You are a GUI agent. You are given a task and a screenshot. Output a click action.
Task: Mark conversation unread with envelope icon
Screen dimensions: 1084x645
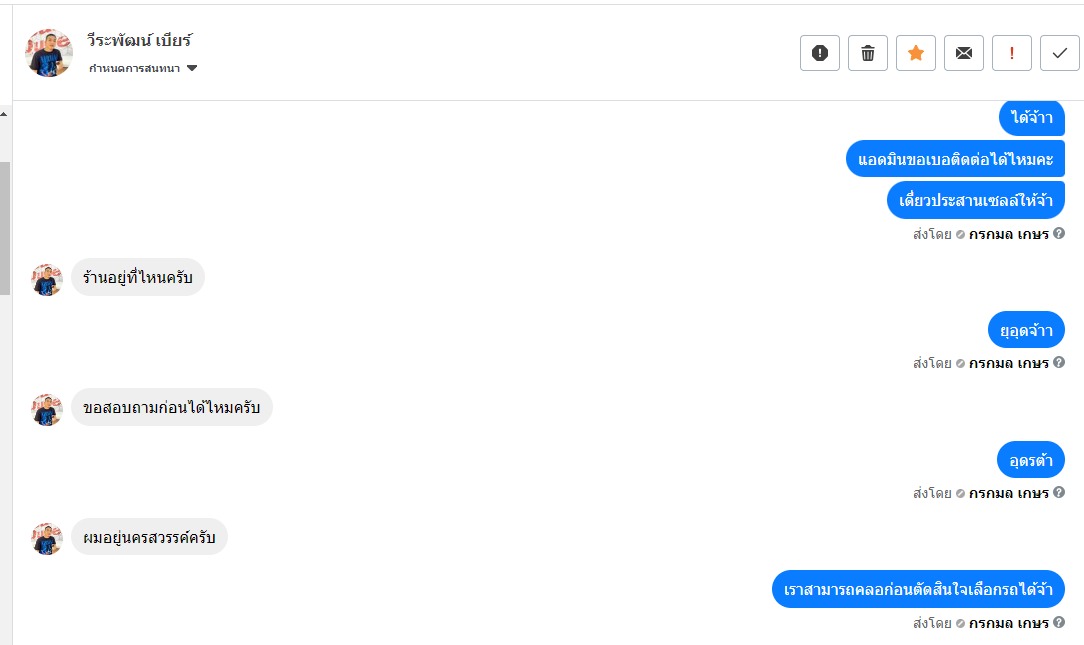964,53
